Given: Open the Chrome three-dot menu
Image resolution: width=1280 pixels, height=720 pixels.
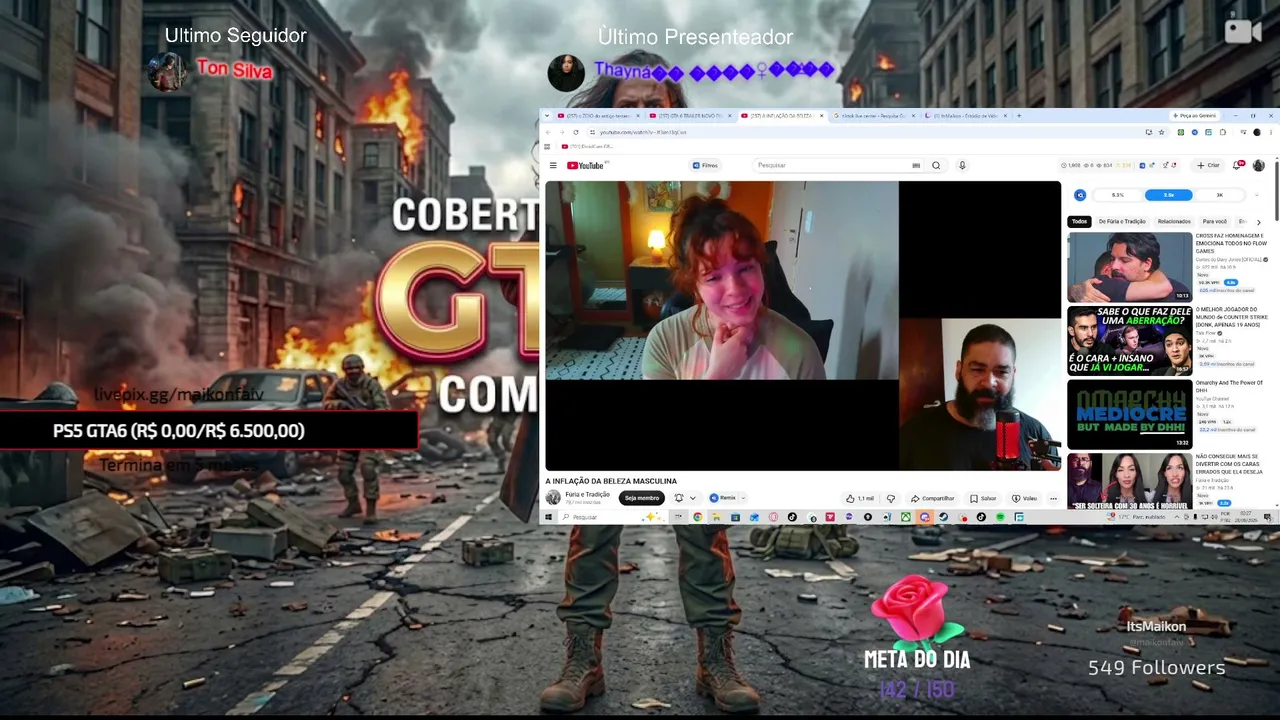Looking at the screenshot, I should coord(1271,132).
